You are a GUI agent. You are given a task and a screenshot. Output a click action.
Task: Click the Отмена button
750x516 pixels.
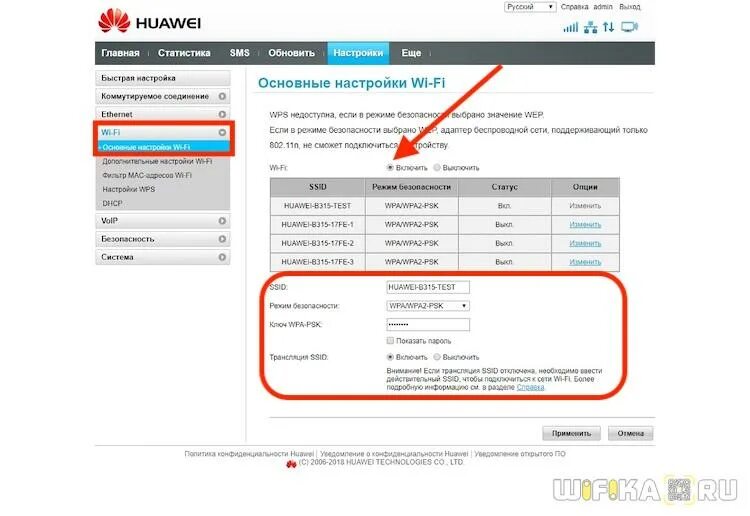[630, 433]
